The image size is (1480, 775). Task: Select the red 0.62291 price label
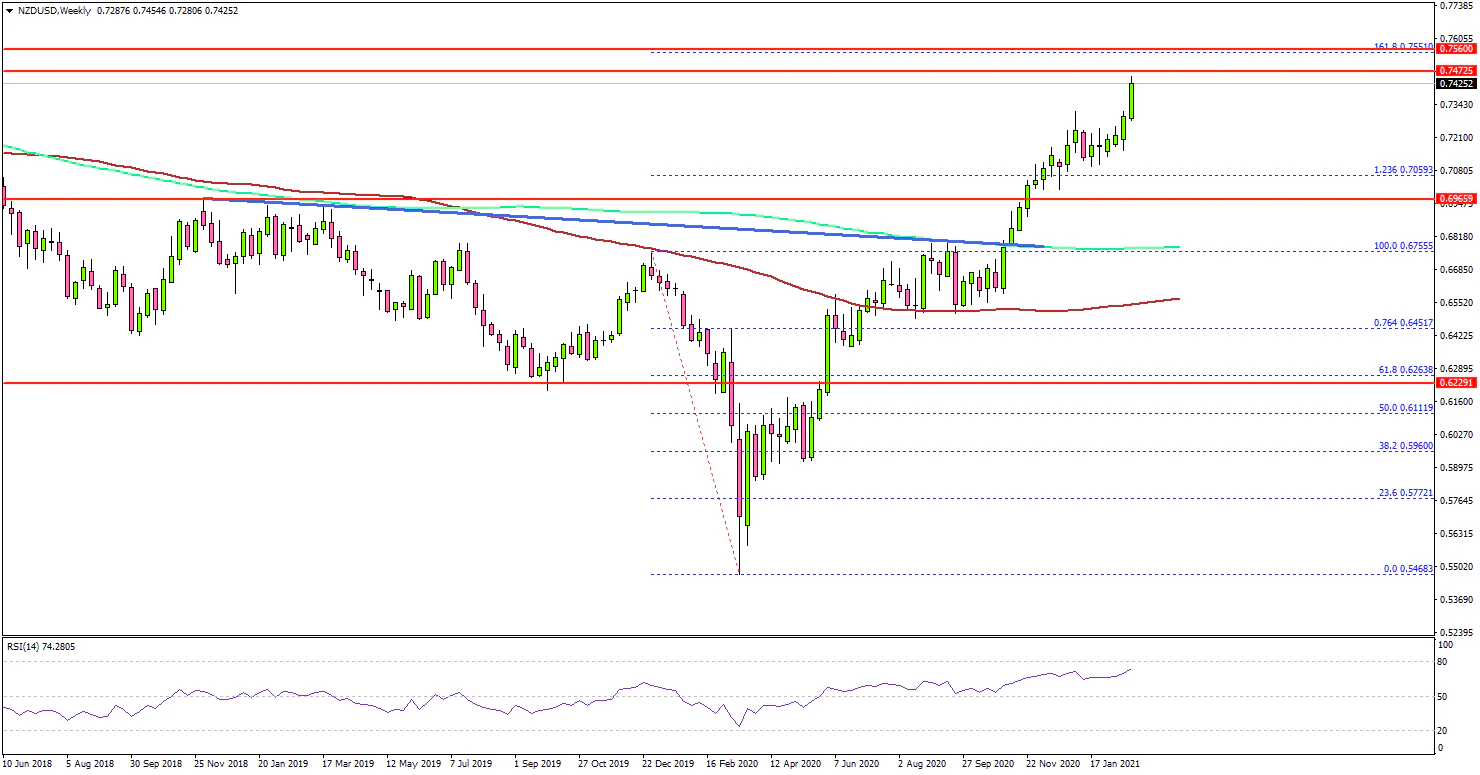pos(1455,383)
